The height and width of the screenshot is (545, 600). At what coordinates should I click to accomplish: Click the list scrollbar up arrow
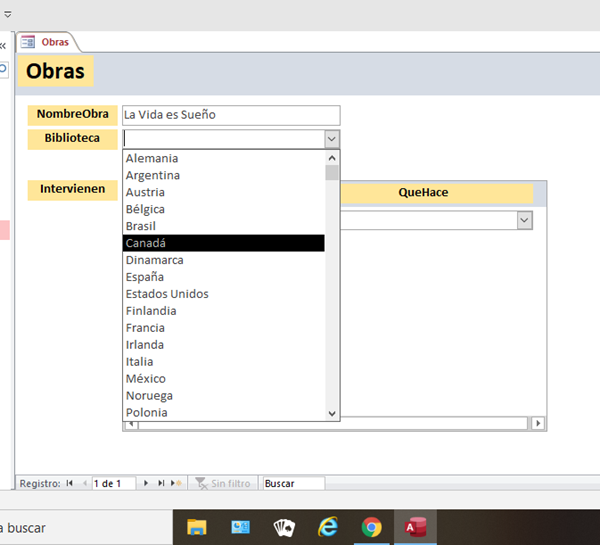pyautogui.click(x=332, y=158)
